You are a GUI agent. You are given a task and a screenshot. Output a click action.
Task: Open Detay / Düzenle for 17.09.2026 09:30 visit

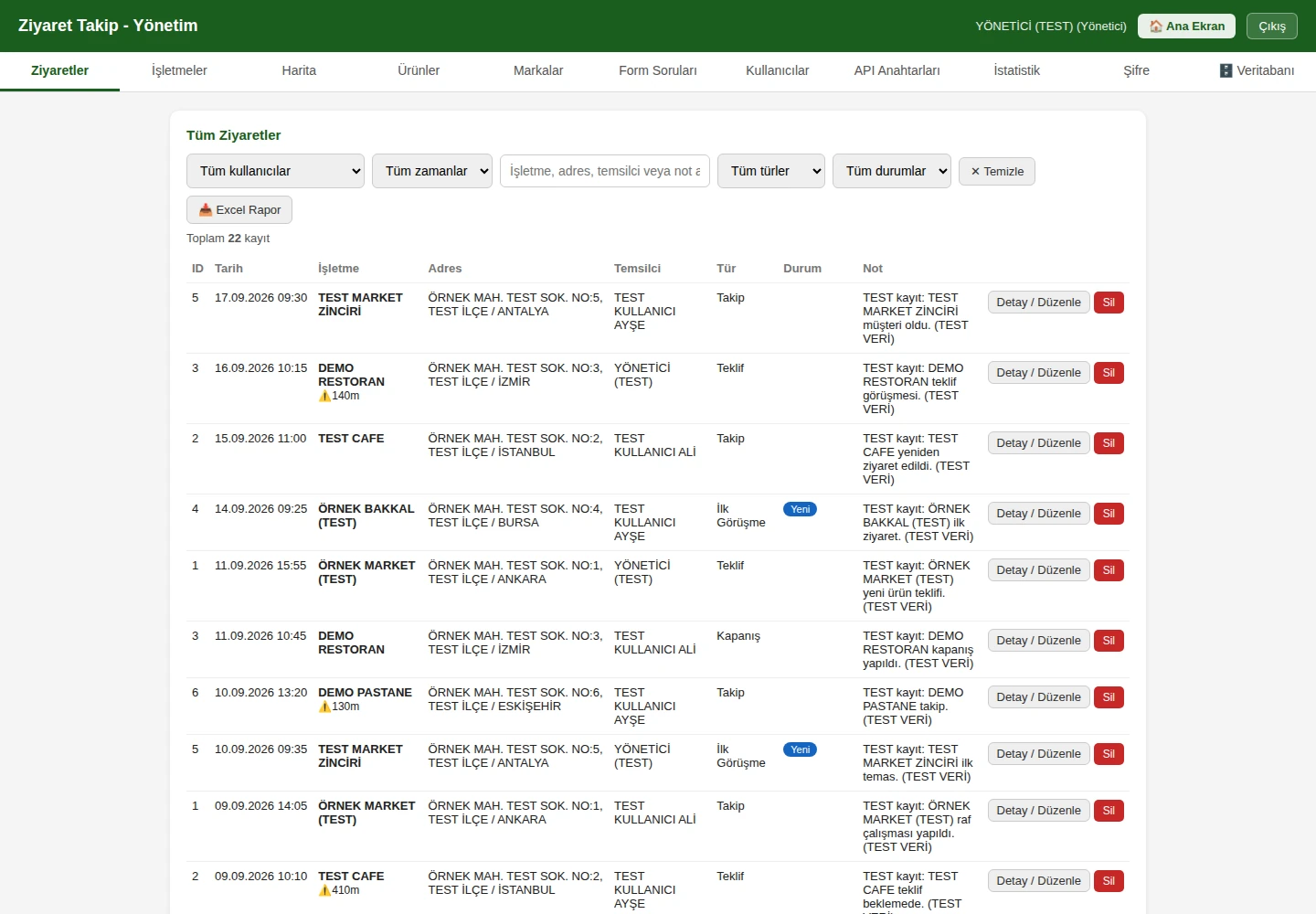(1038, 303)
